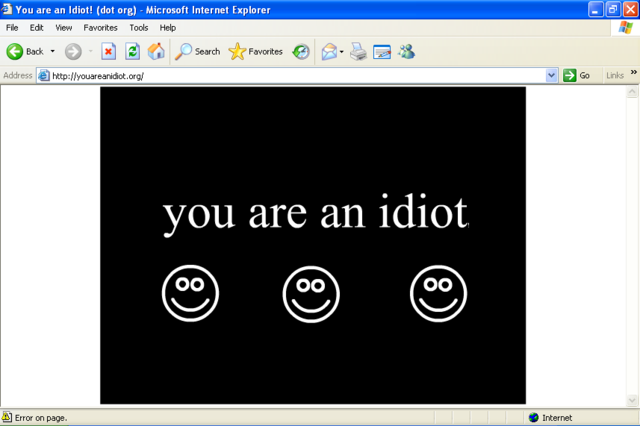Open the View menu
This screenshot has height=426, width=640.
pos(64,28)
